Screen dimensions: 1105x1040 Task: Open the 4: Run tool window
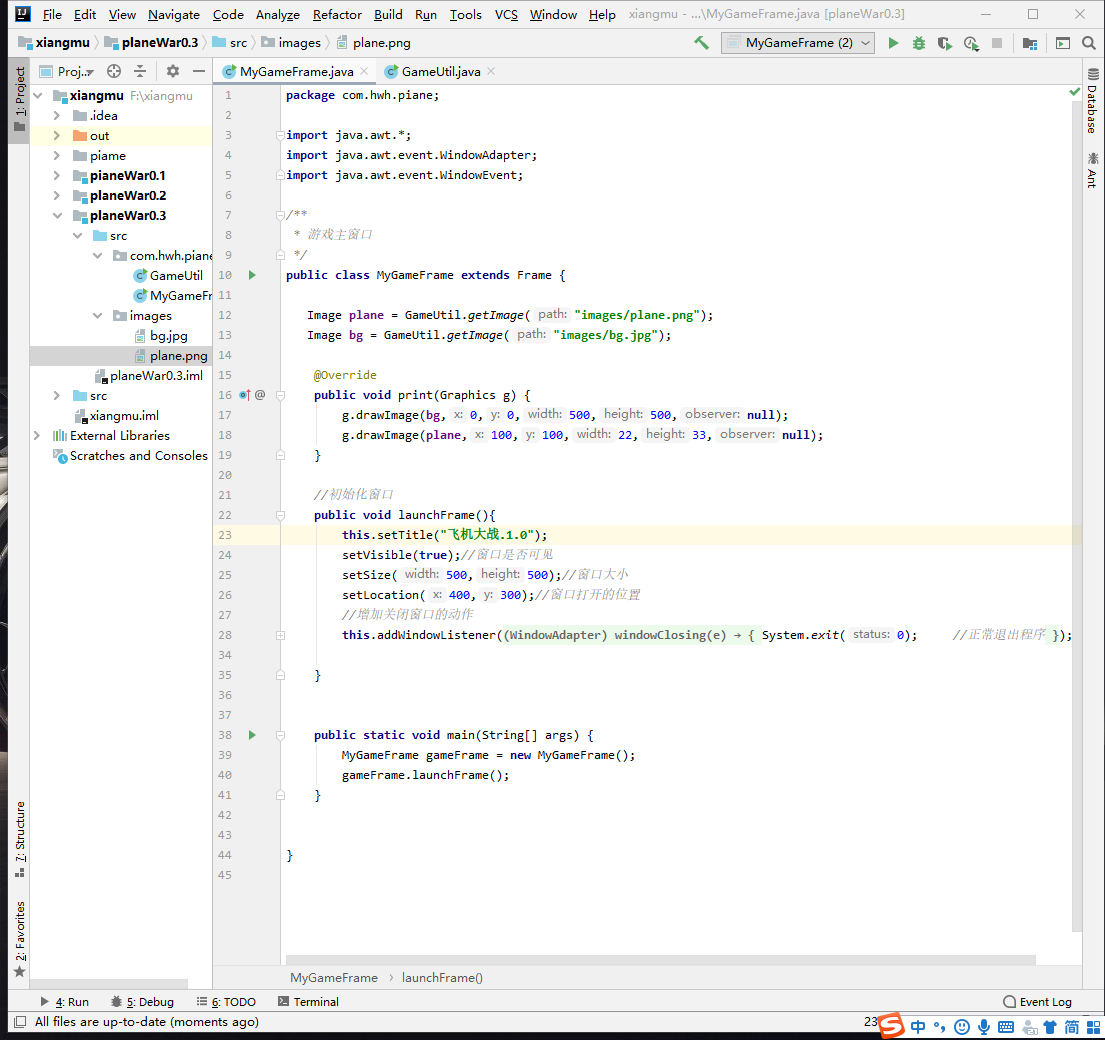pyautogui.click(x=65, y=1001)
